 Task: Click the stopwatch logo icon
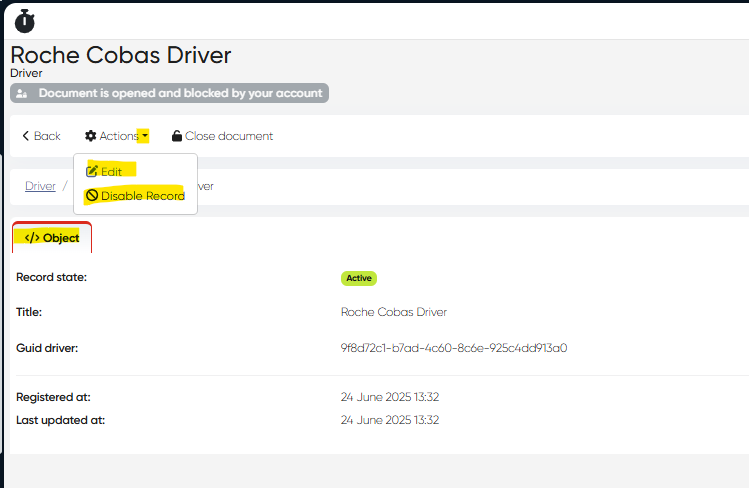click(24, 20)
